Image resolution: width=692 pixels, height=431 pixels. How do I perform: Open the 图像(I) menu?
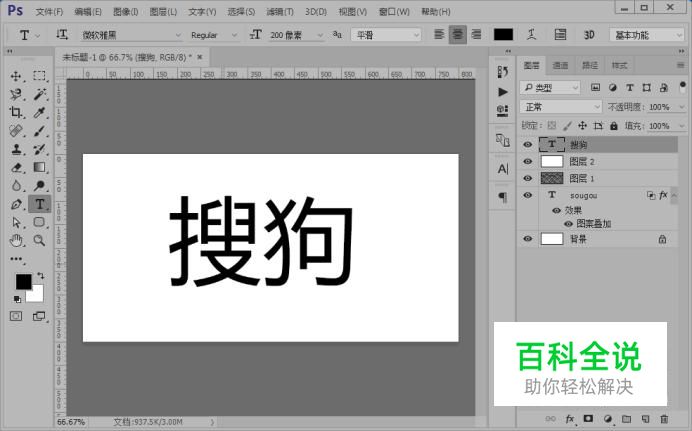click(126, 12)
